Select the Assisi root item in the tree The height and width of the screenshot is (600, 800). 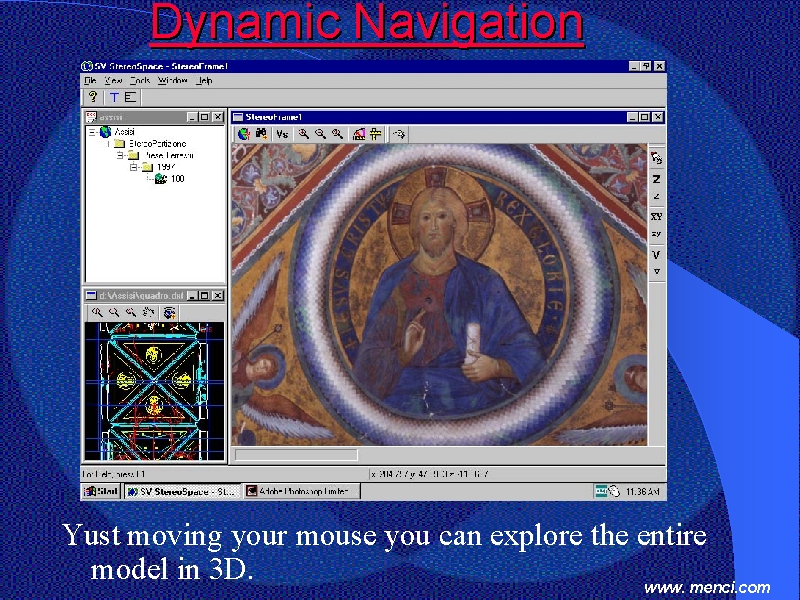124,132
